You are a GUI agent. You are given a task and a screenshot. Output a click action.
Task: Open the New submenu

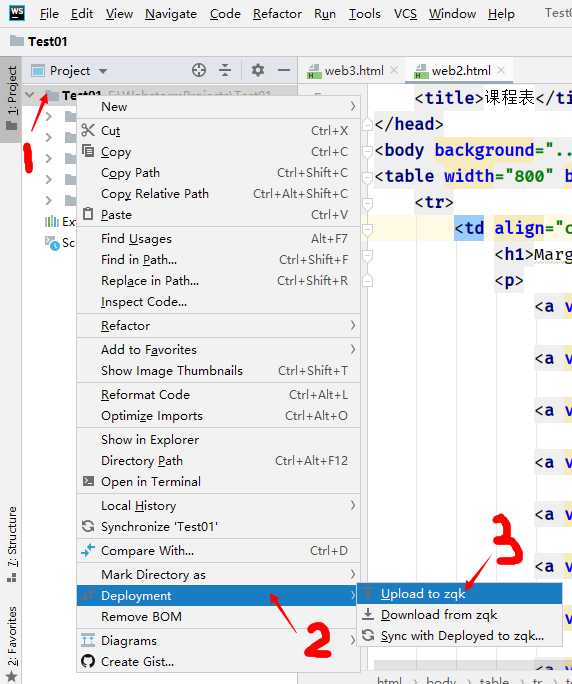218,107
